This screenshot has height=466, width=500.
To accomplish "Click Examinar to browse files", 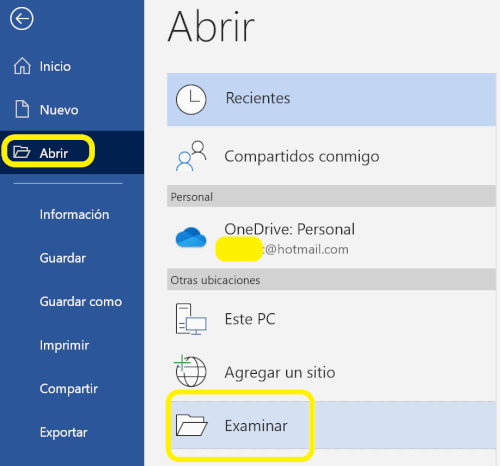I will point(331,425).
